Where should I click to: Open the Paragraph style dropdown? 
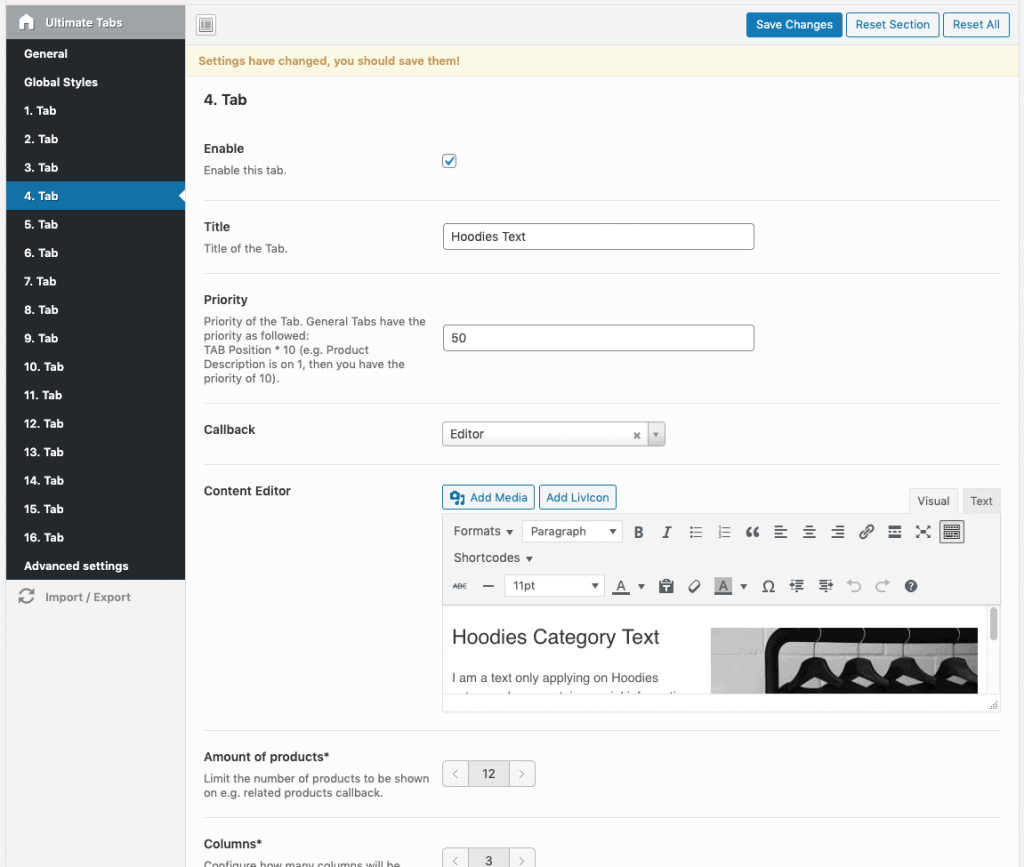pos(573,531)
